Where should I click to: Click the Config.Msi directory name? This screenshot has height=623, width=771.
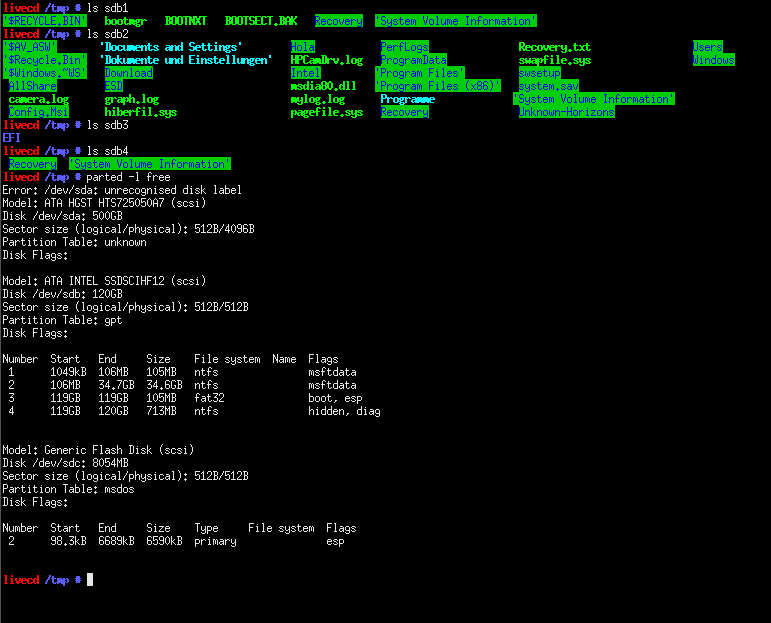(x=39, y=112)
